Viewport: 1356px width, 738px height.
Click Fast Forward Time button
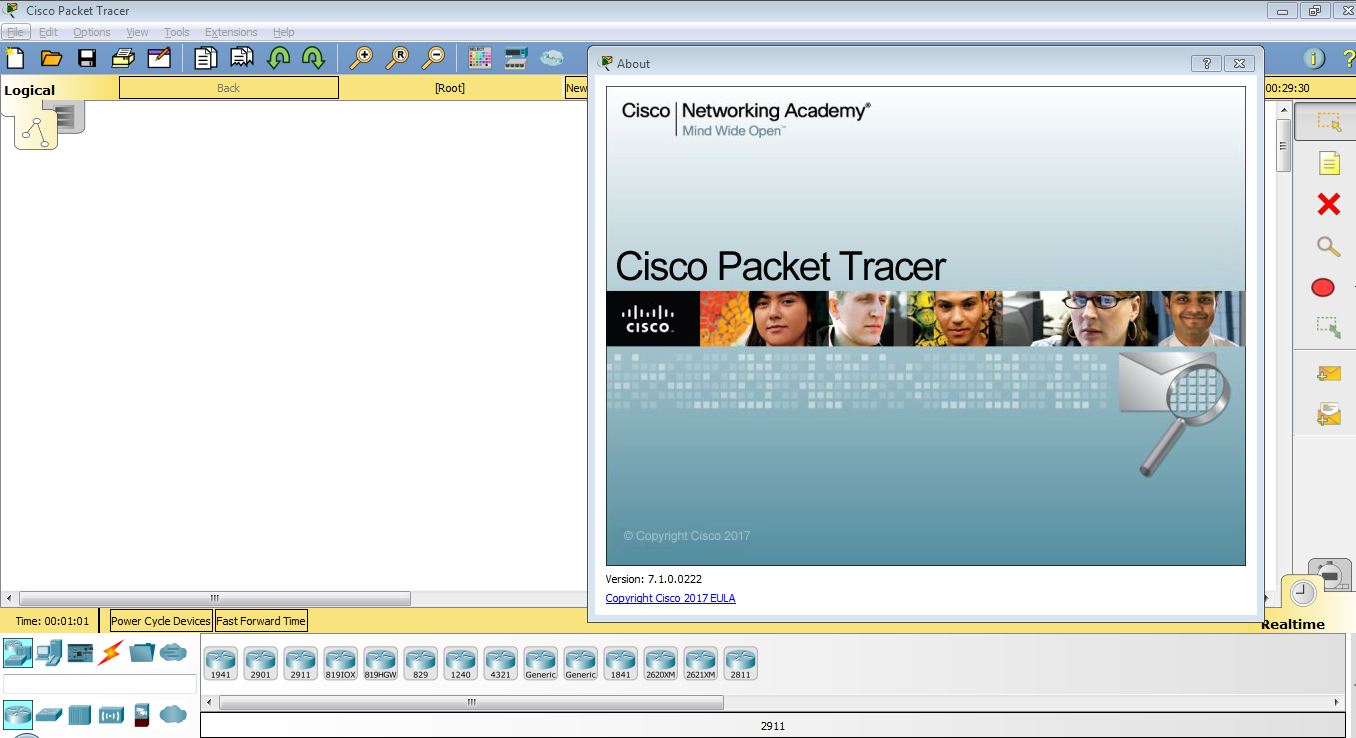tap(261, 621)
